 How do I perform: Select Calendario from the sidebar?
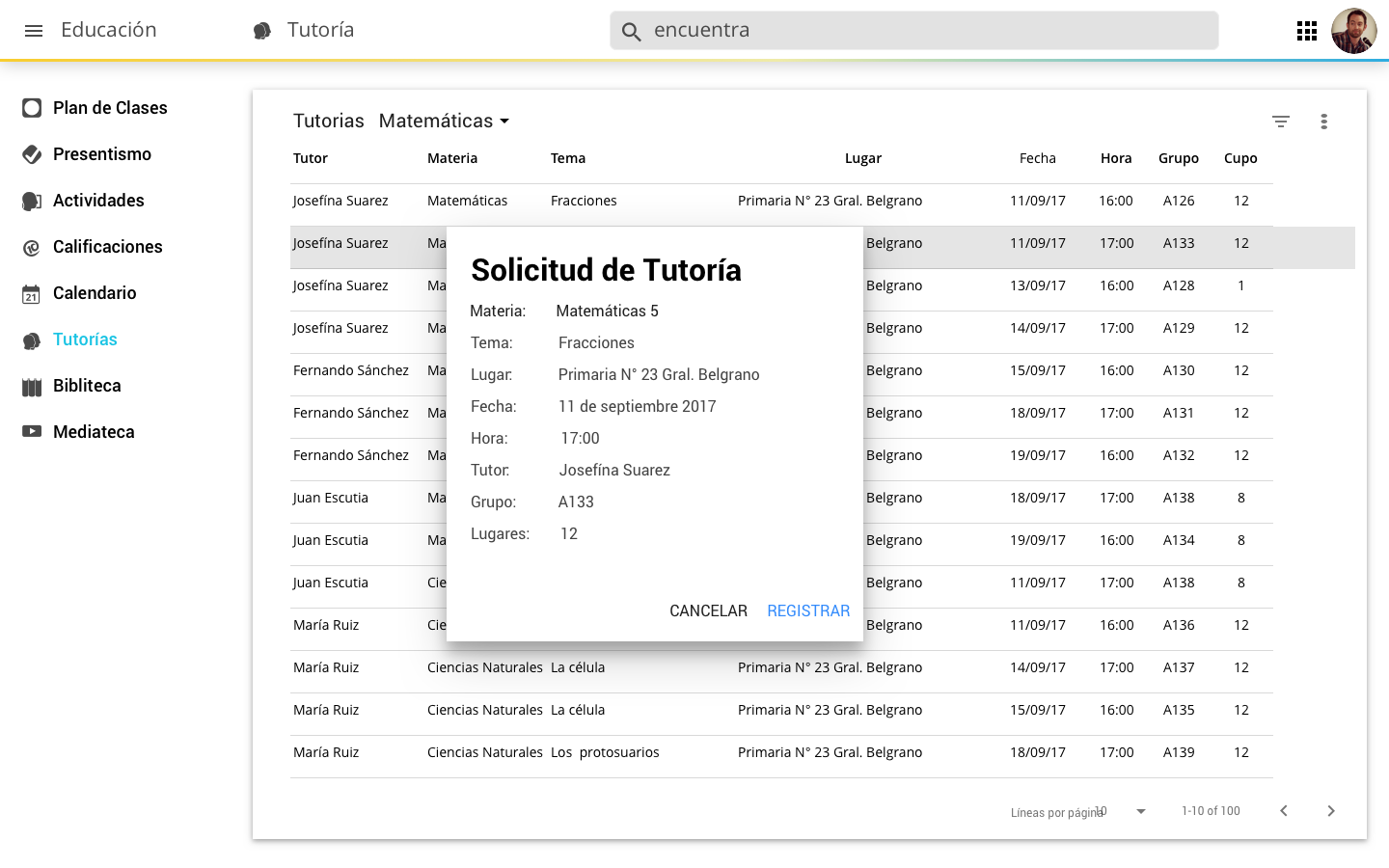94,293
